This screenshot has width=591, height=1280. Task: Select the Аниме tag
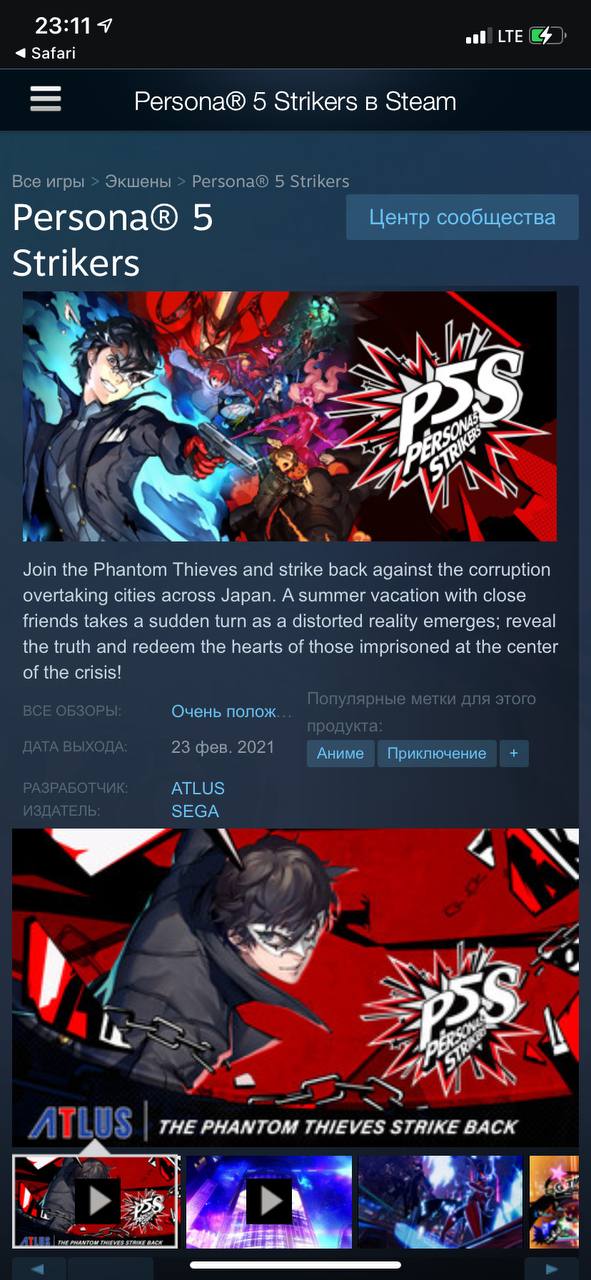coord(340,754)
